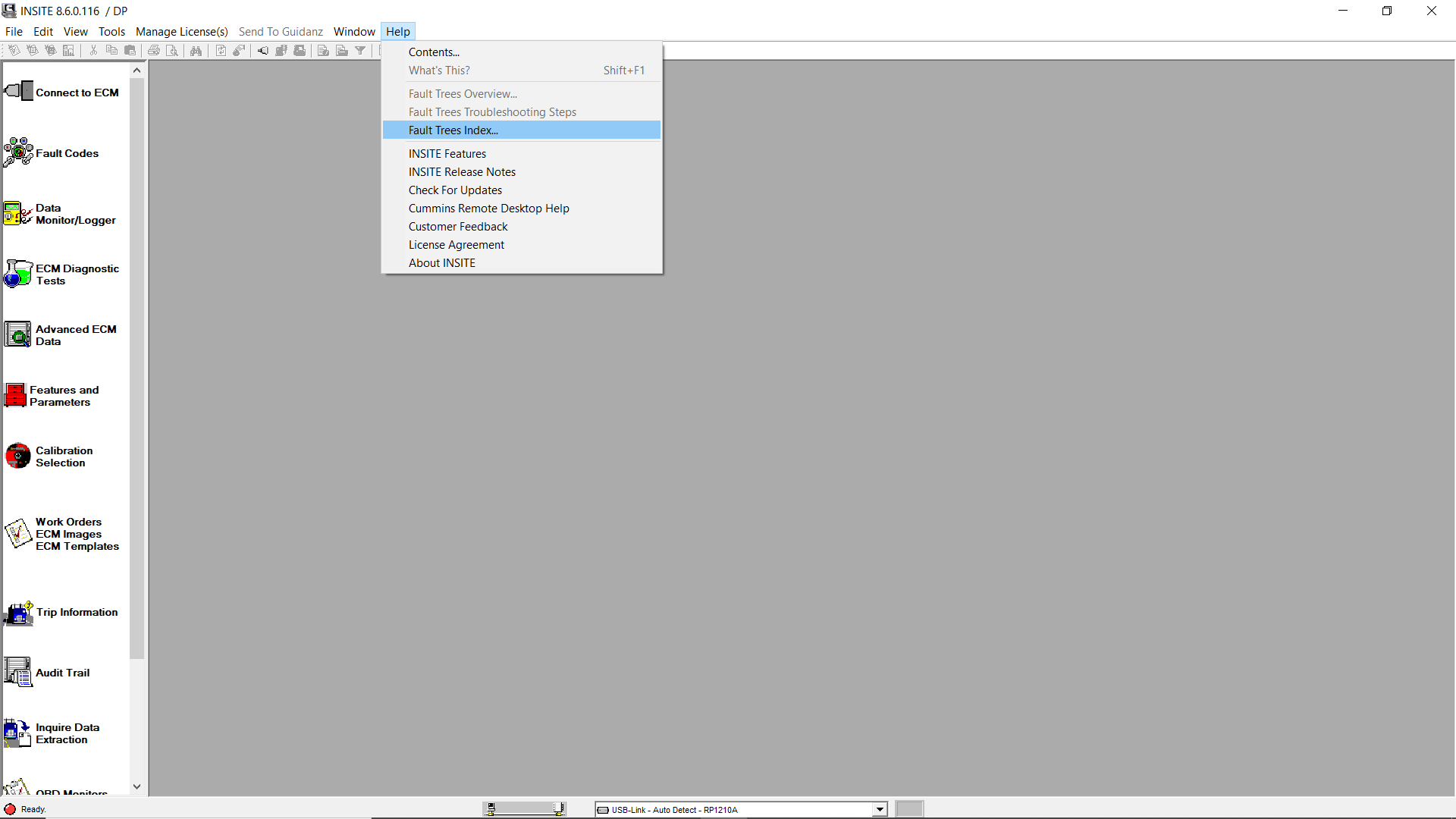Click the INSITE Release Notes item

coord(462,172)
